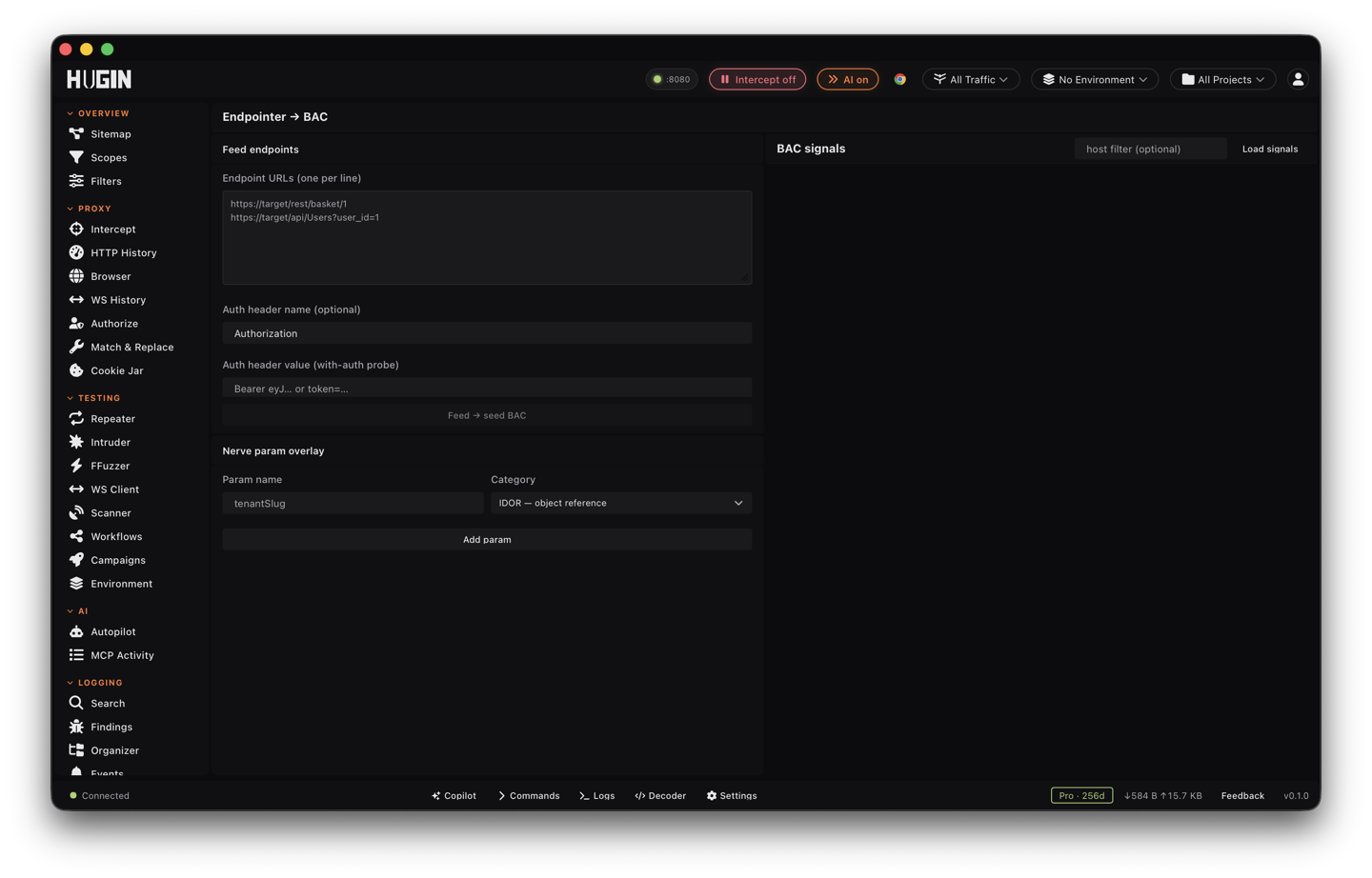Open the Feedback link in status bar

tap(1242, 795)
